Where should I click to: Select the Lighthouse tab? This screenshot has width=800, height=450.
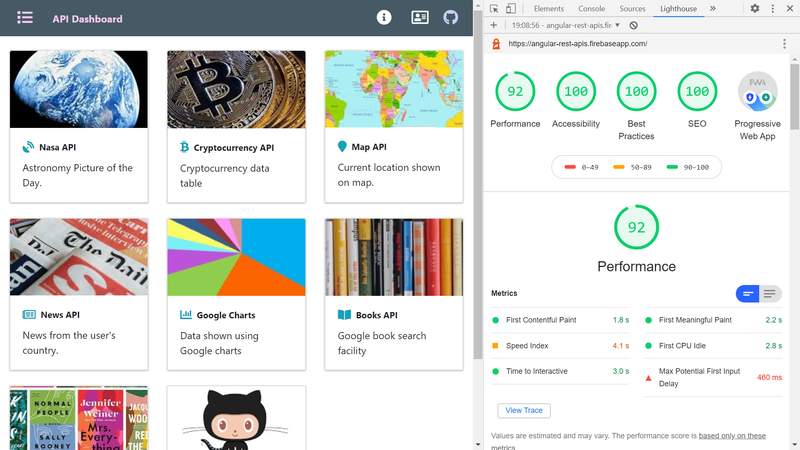tap(678, 9)
